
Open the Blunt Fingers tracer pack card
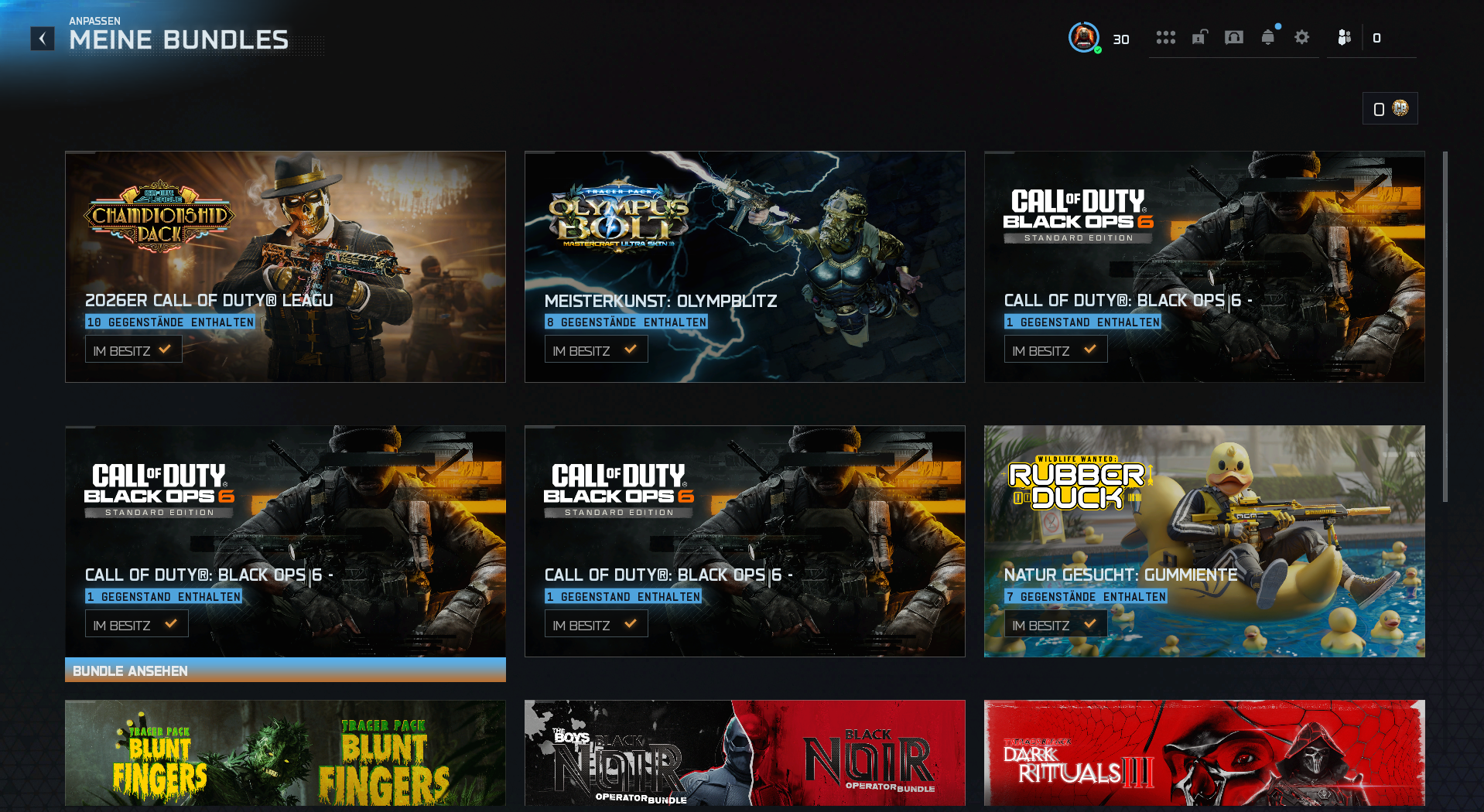pos(286,753)
